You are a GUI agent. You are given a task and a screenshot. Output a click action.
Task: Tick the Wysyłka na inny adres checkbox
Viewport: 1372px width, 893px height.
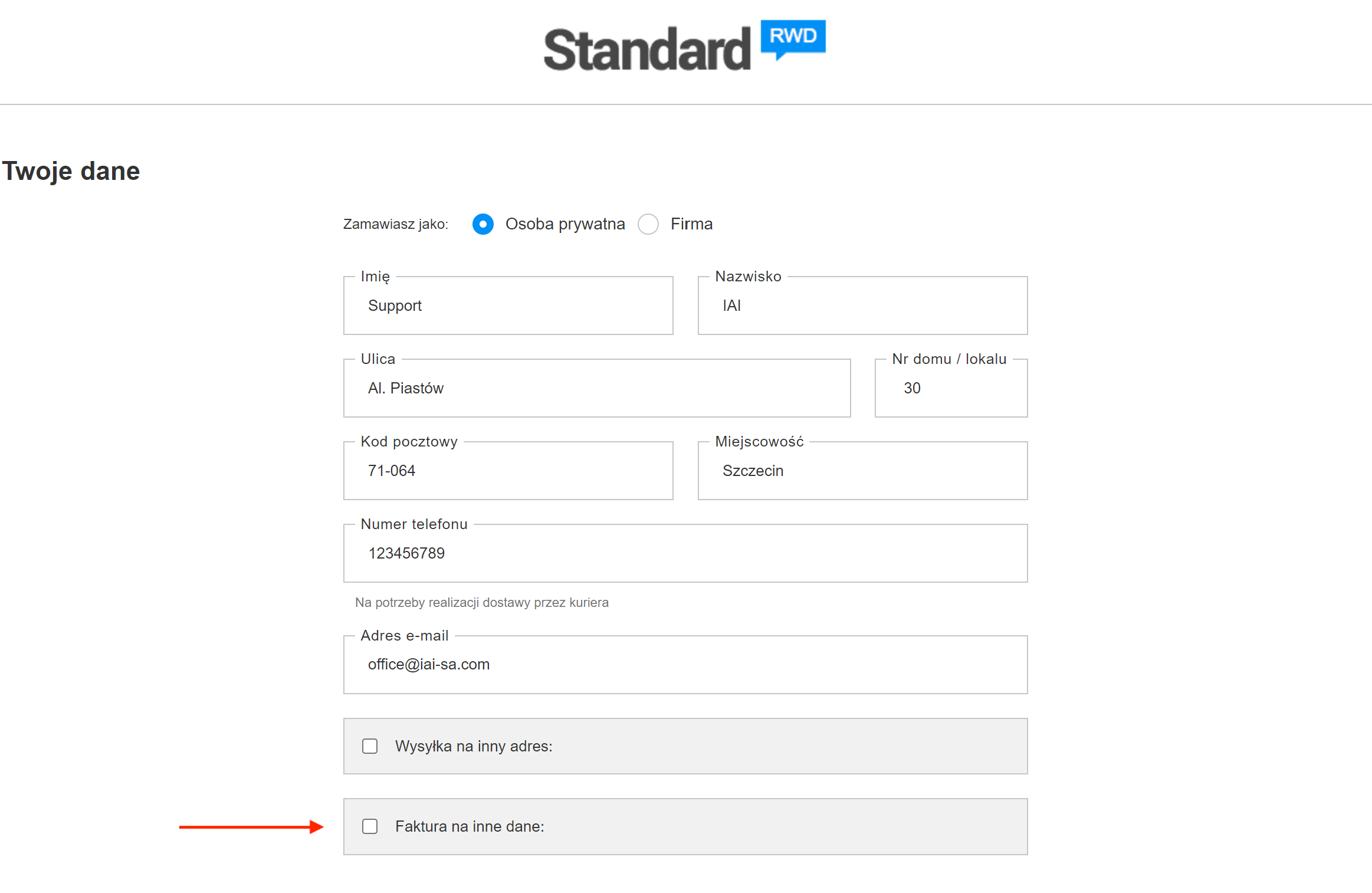(370, 746)
